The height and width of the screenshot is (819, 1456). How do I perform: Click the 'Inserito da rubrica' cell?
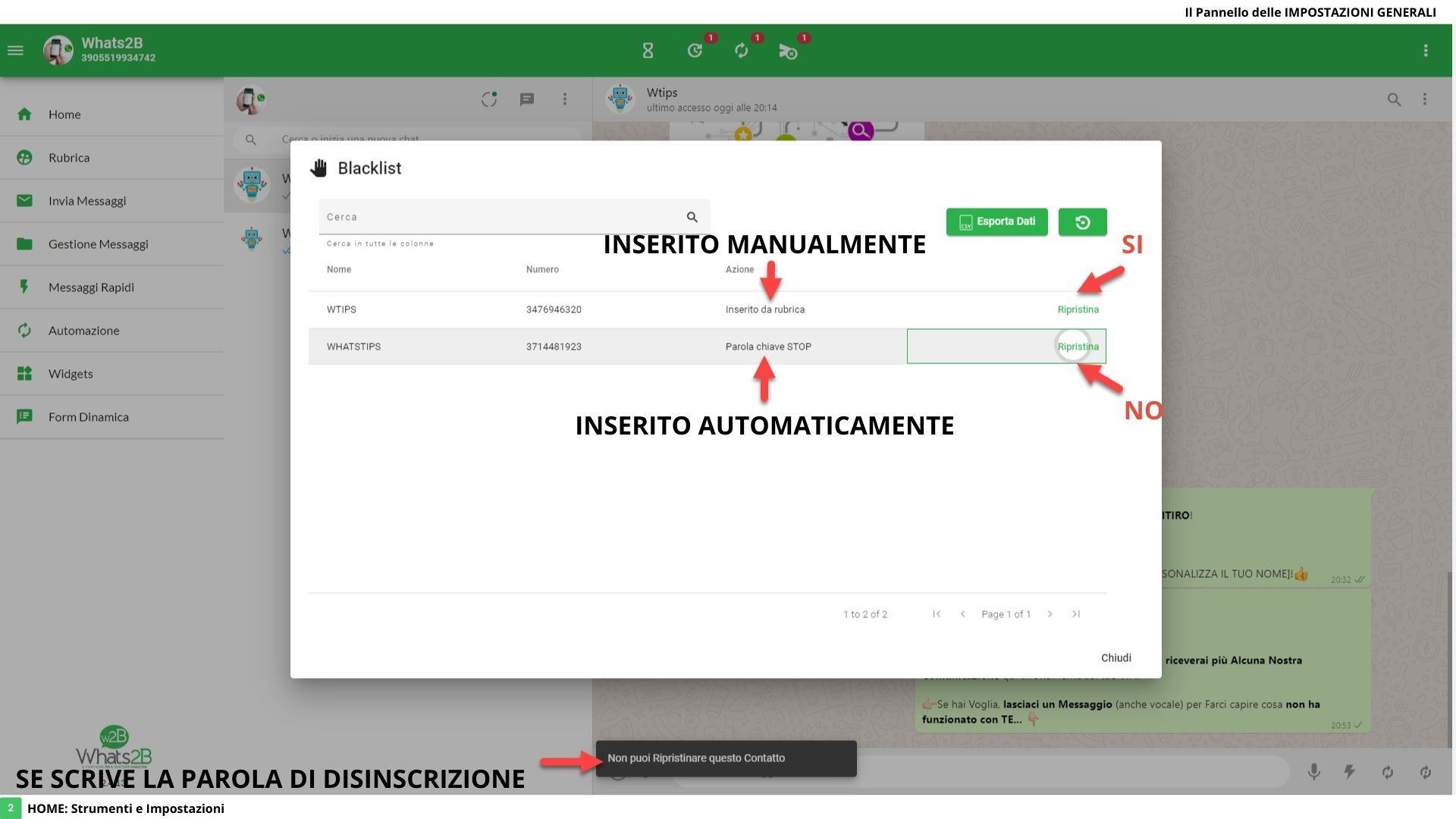[765, 309]
